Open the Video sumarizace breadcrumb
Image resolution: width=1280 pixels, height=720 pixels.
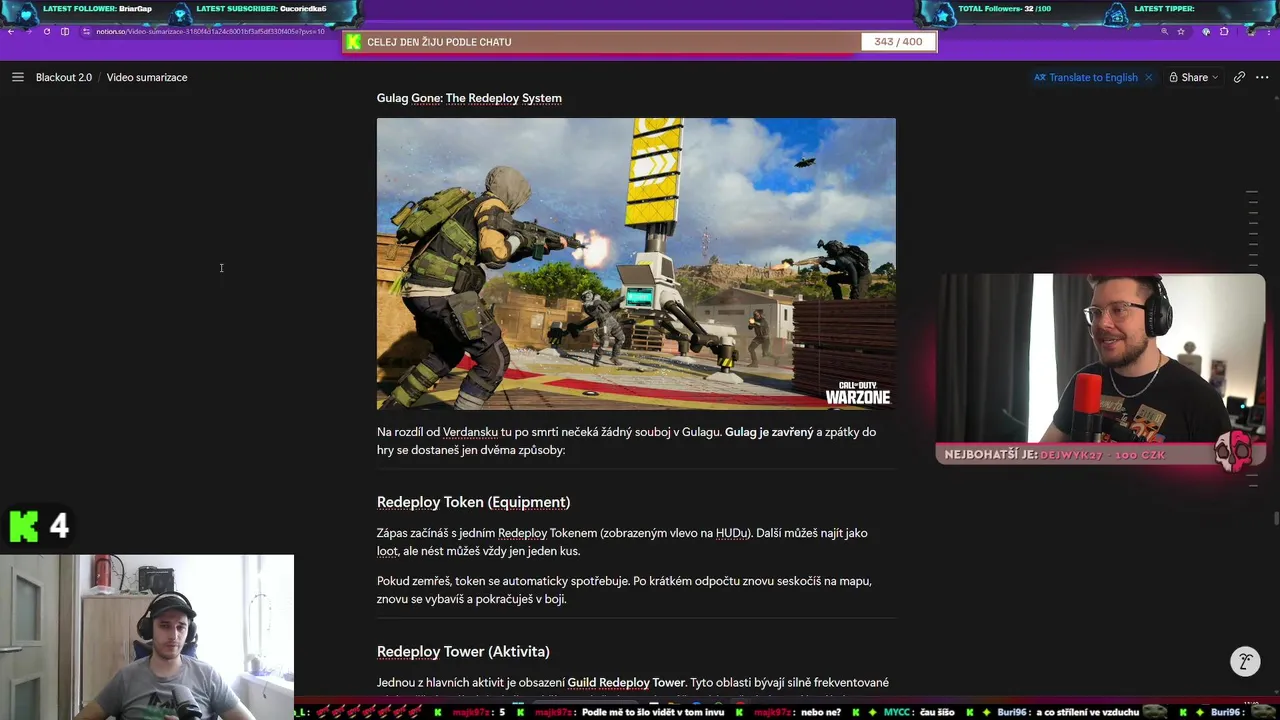coord(147,77)
